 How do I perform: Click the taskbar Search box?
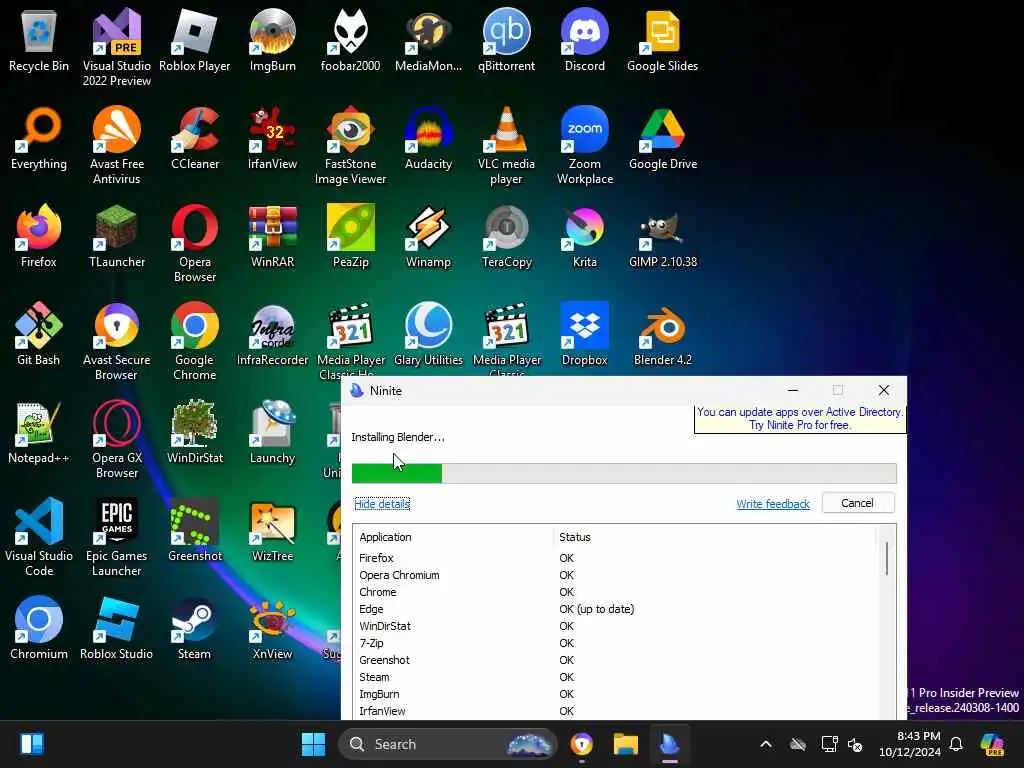[x=448, y=744]
